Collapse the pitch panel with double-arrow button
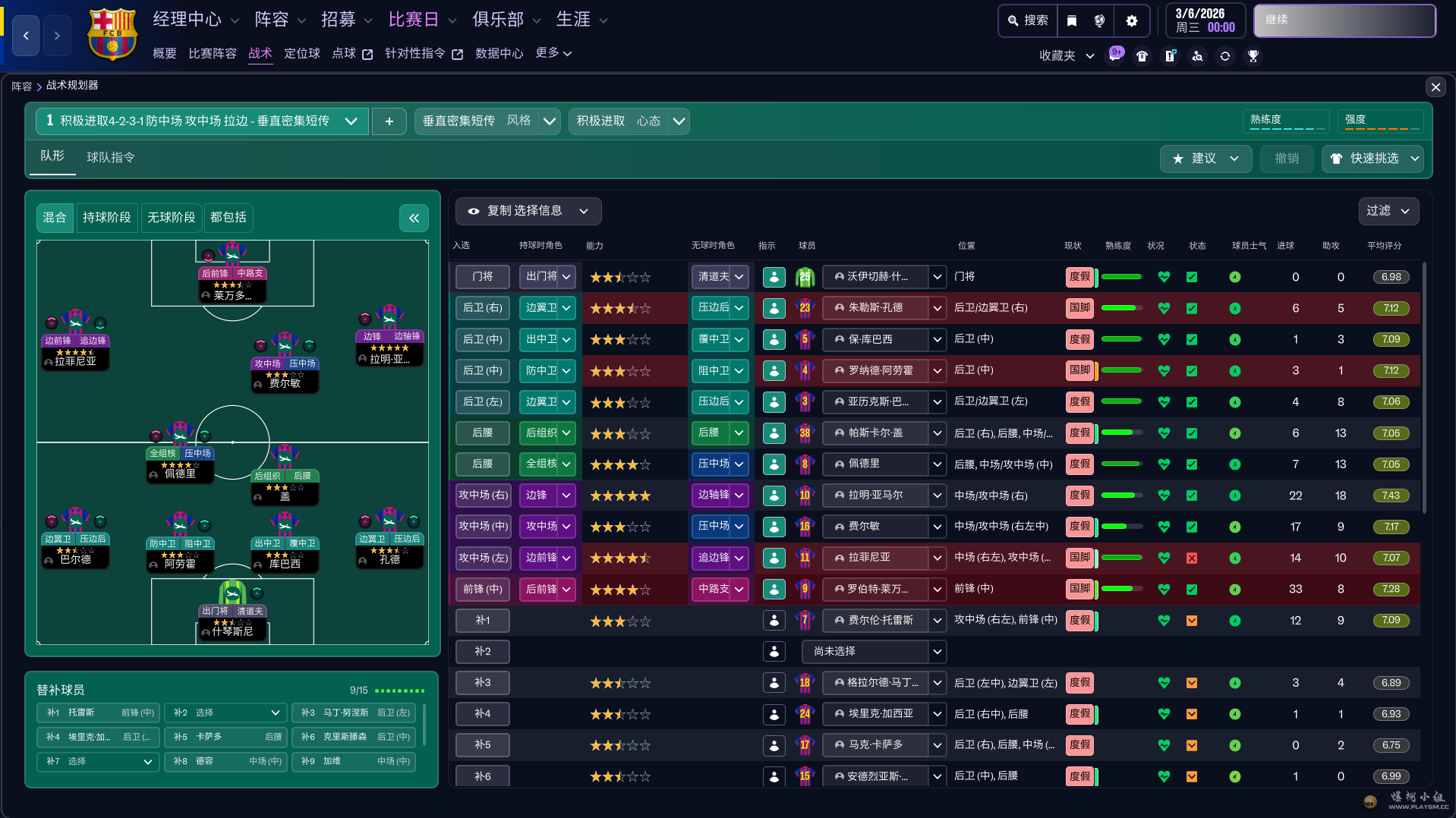Image resolution: width=1456 pixels, height=818 pixels. (414, 219)
